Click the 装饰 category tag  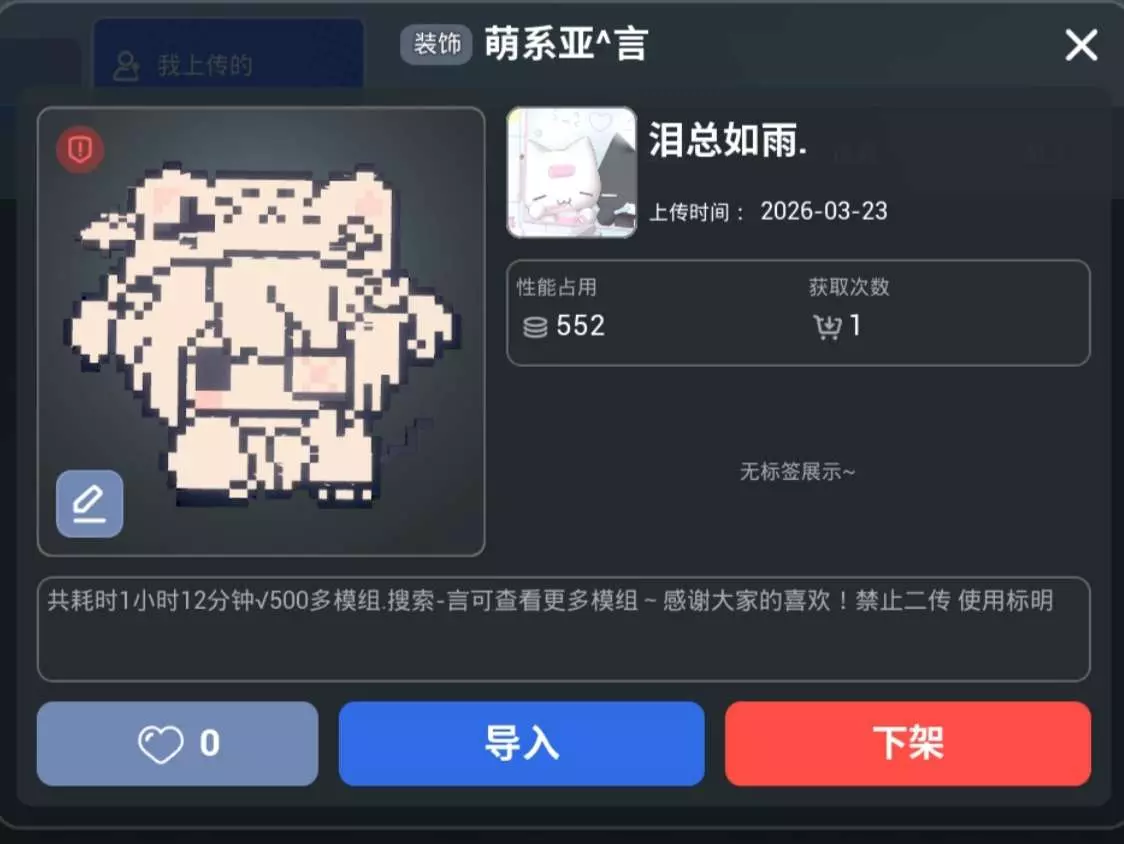click(436, 44)
